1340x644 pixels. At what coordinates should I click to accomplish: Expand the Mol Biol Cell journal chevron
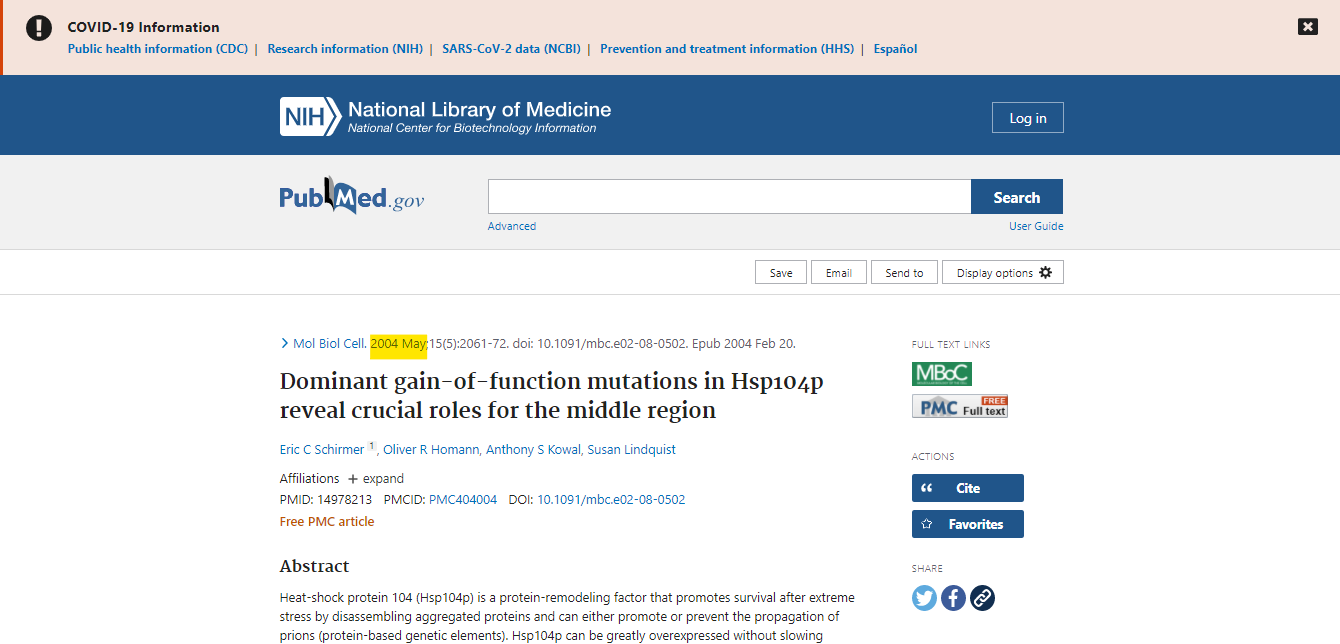click(x=285, y=343)
